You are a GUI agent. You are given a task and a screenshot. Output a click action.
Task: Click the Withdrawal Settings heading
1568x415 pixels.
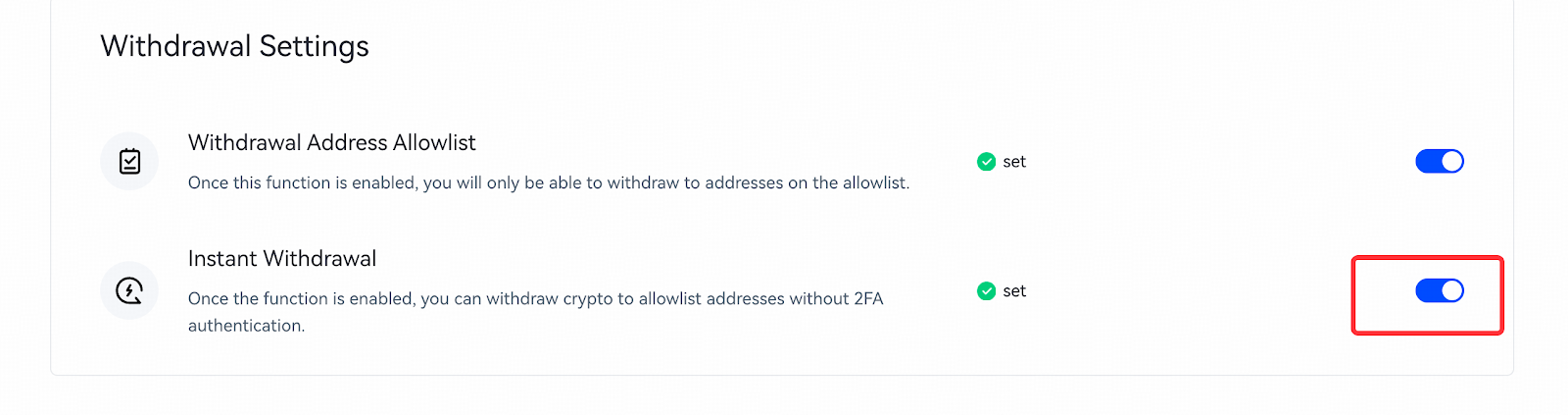[234, 46]
